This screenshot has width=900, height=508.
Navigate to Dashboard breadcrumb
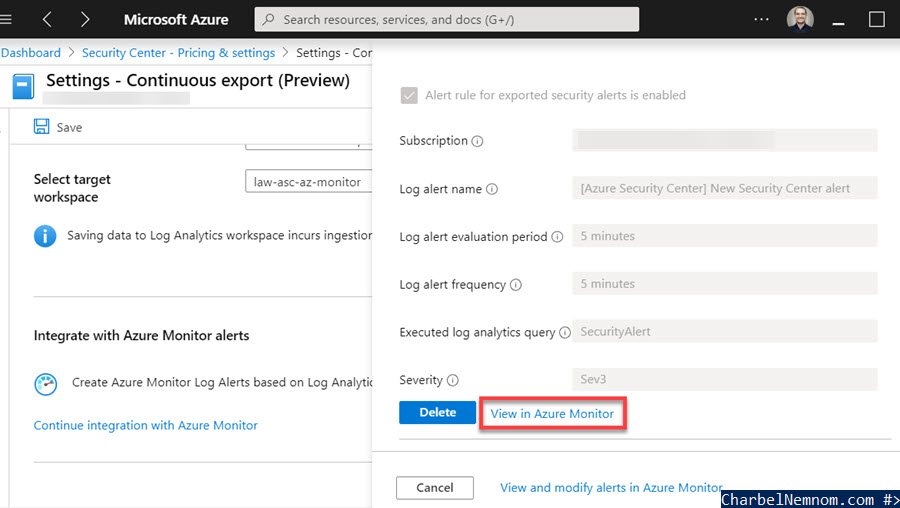pyautogui.click(x=30, y=53)
